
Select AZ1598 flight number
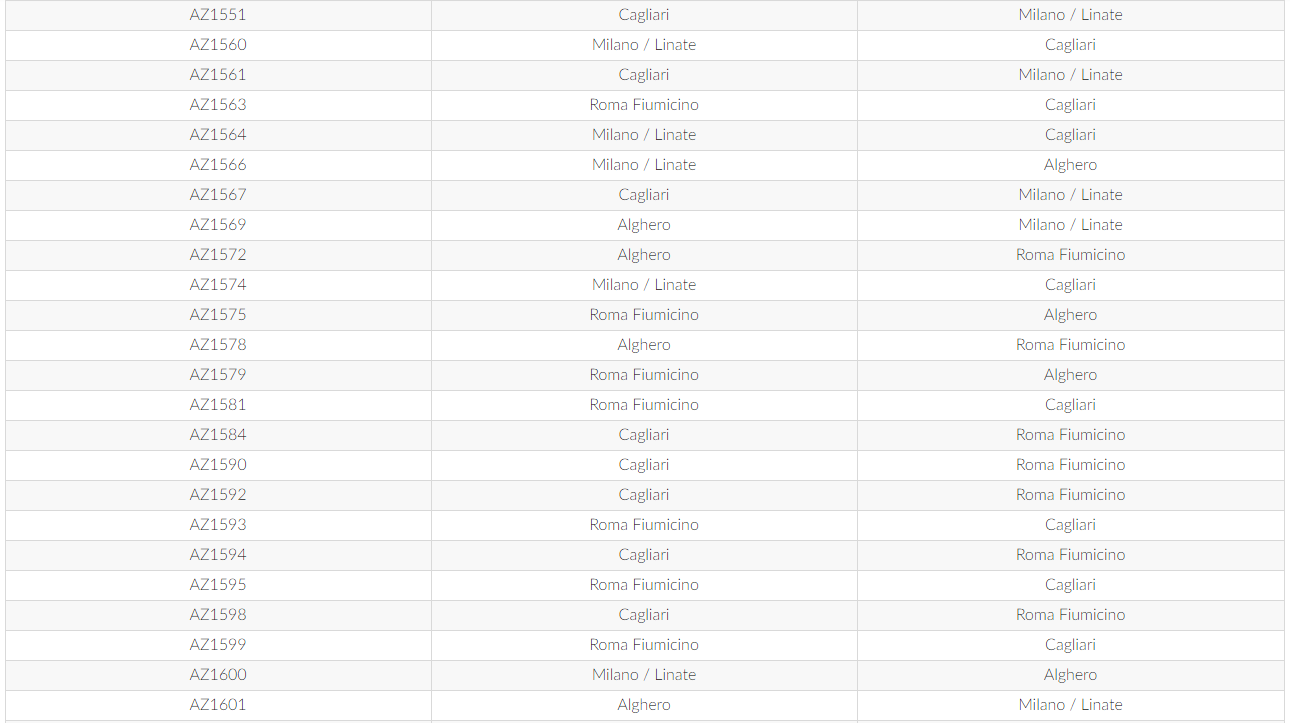[x=218, y=615]
